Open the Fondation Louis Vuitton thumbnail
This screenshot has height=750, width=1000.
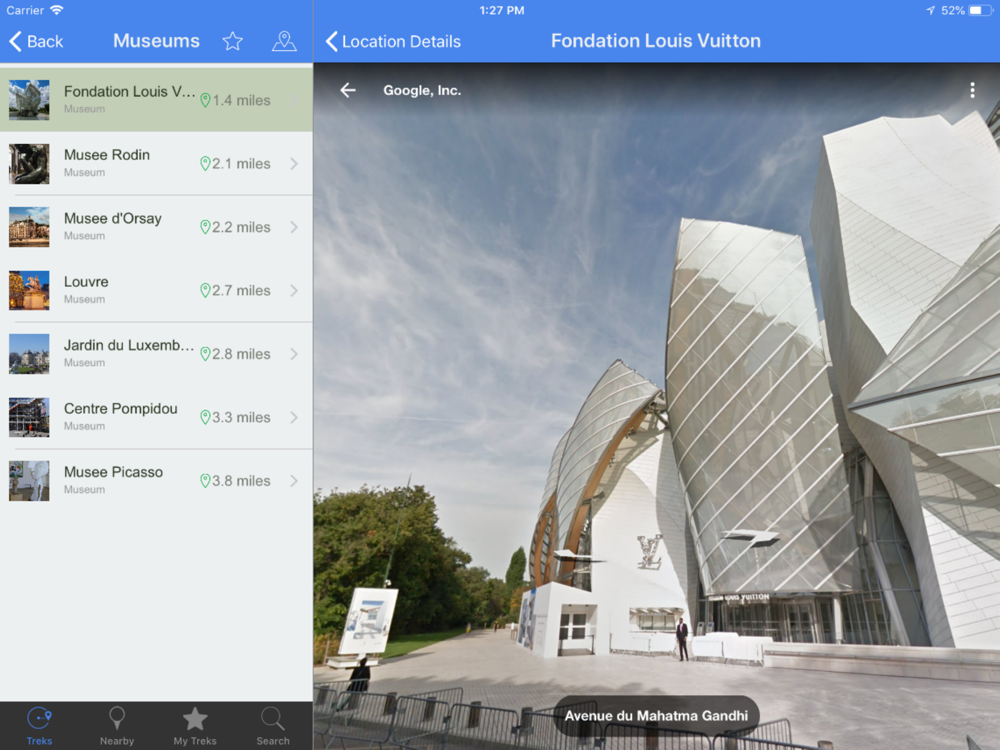click(x=29, y=100)
